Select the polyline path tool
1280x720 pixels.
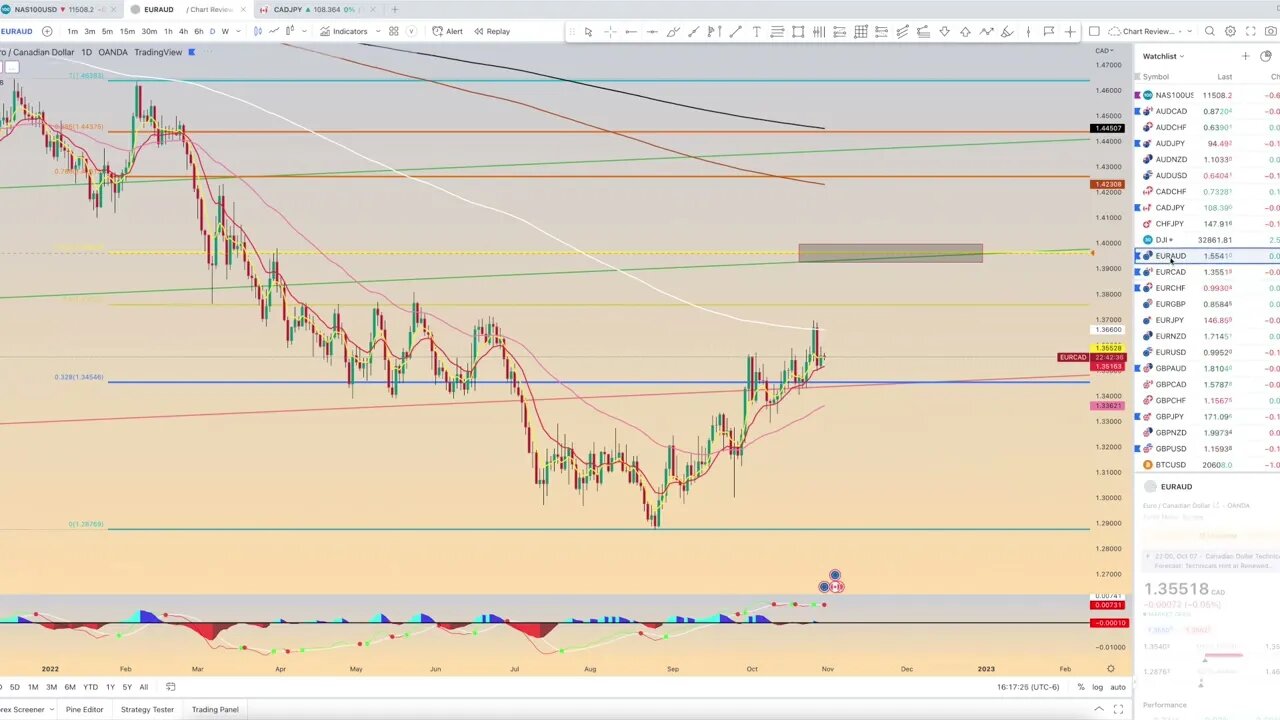(986, 32)
